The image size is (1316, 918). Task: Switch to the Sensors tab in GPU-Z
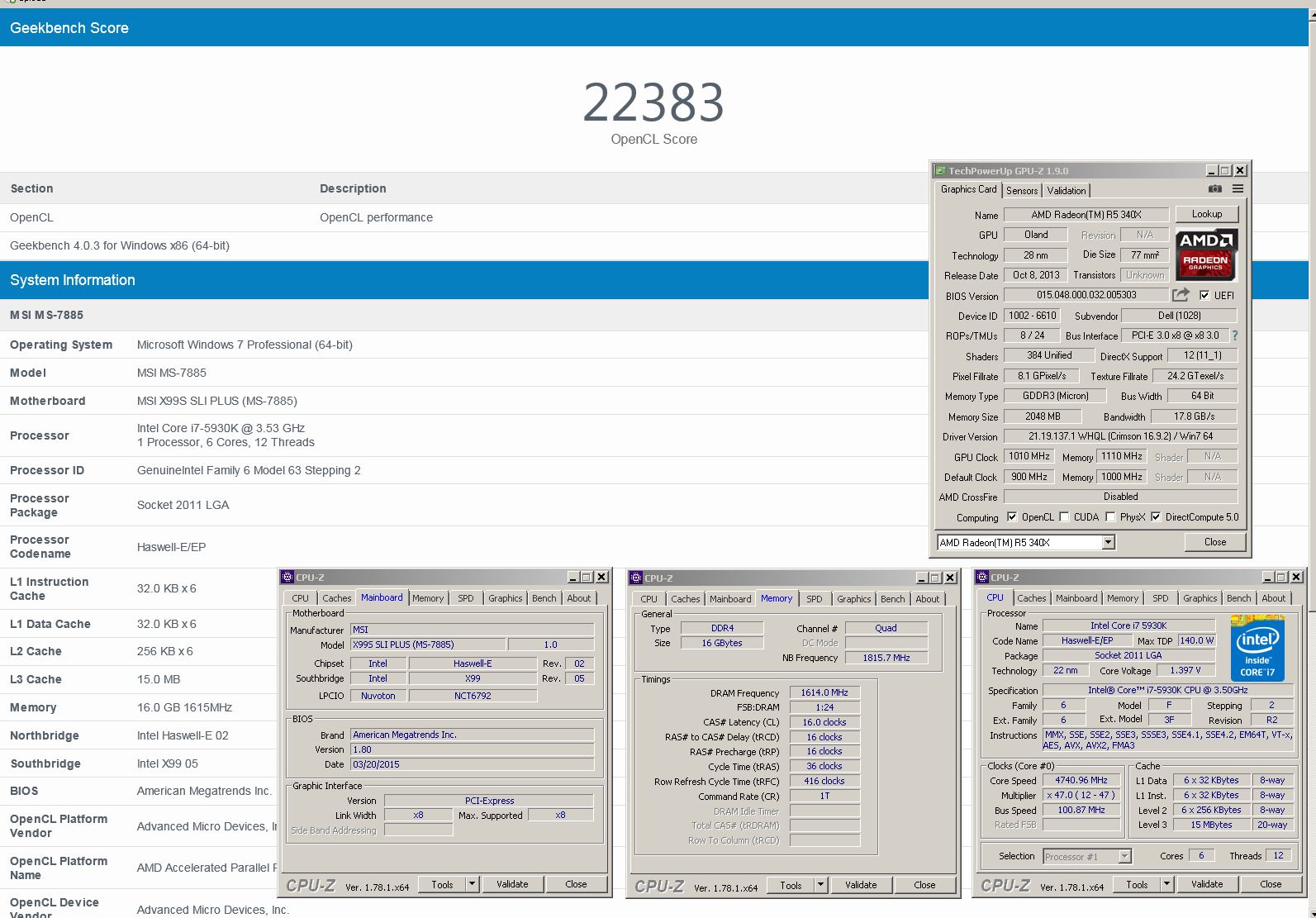point(1022,191)
